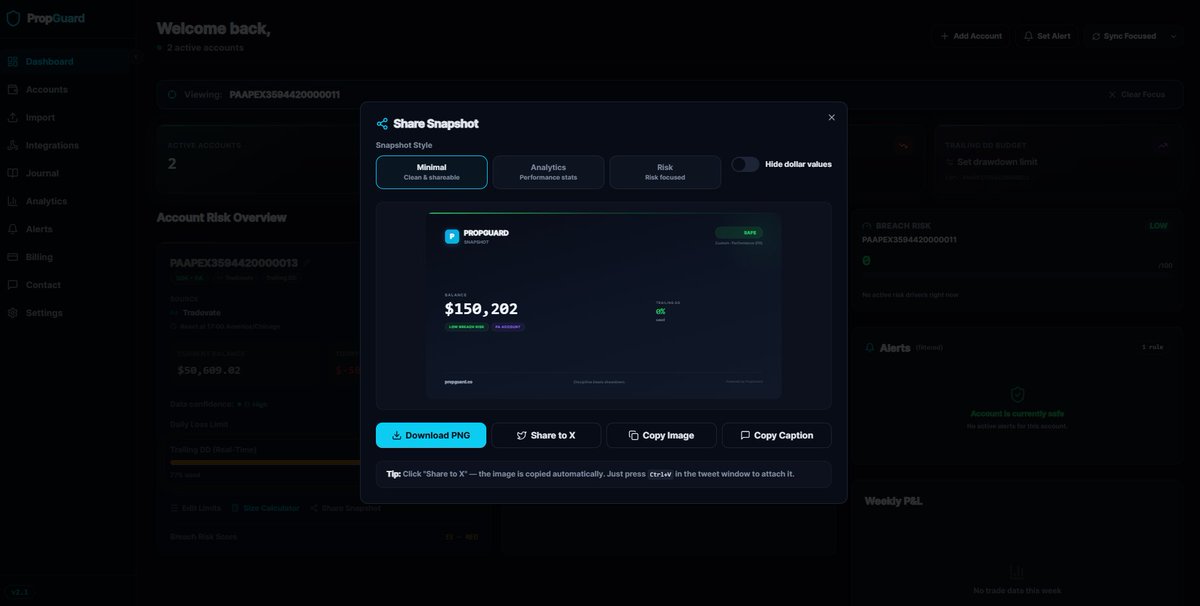Click the bell icon on Set Alert
The image size is (1200, 606).
coord(1029,36)
